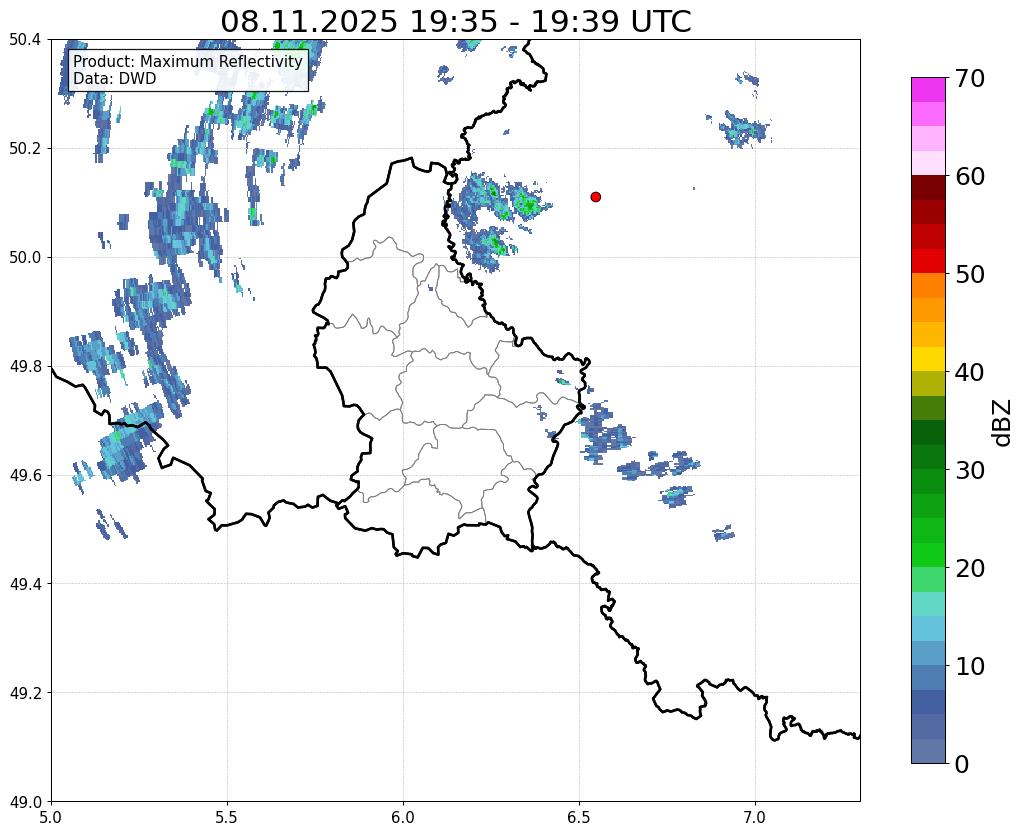Pick the yellow 40 dBZ colorbar swatch
Image resolution: width=1023 pixels, height=834 pixels.
point(928,360)
